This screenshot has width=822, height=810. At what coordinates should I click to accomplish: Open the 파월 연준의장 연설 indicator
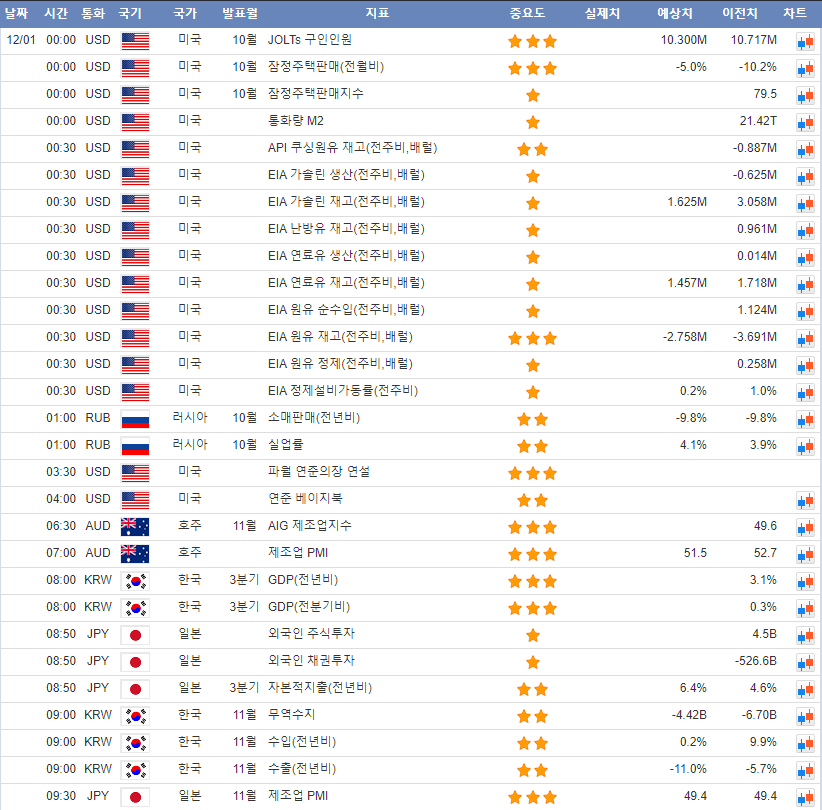click(x=319, y=471)
